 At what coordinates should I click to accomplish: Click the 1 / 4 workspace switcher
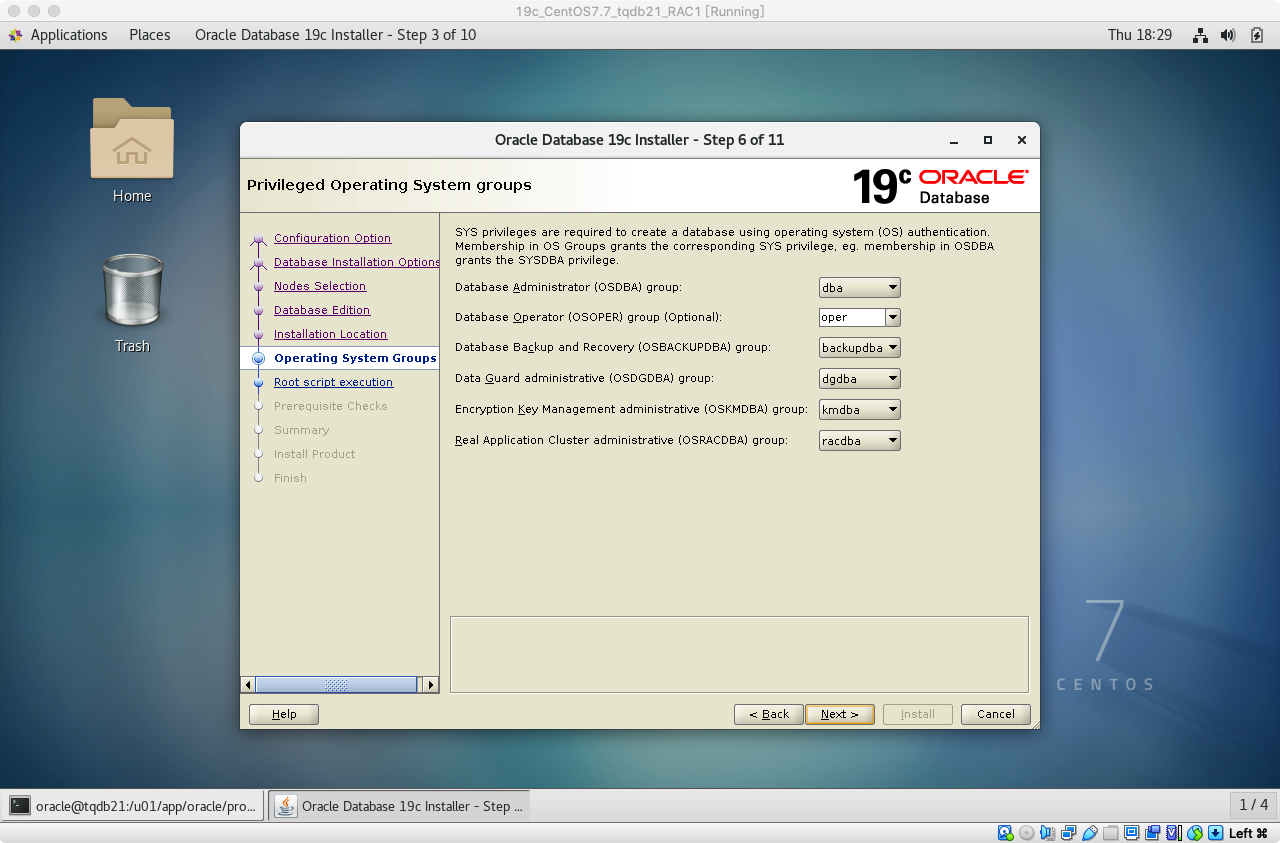pyautogui.click(x=1253, y=805)
